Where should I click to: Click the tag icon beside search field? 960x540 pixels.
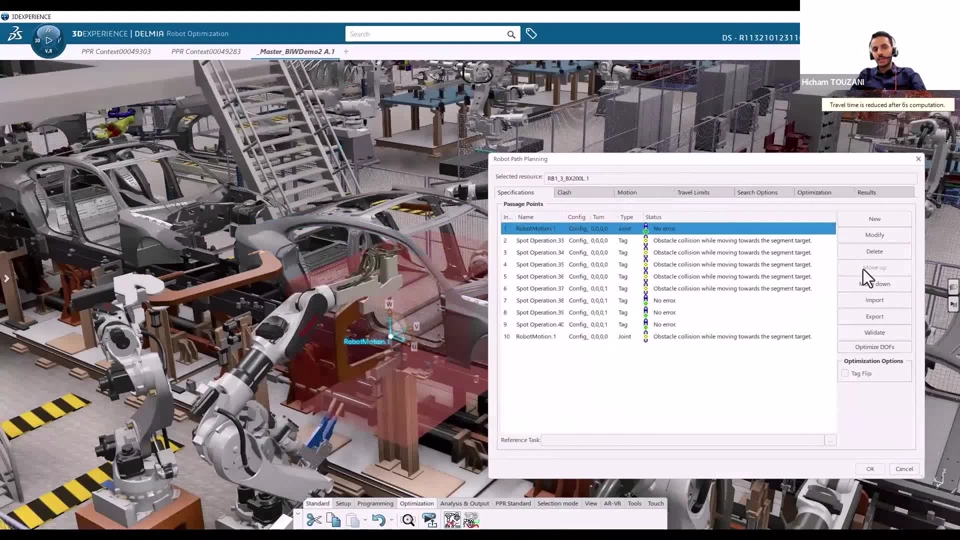pyautogui.click(x=531, y=34)
